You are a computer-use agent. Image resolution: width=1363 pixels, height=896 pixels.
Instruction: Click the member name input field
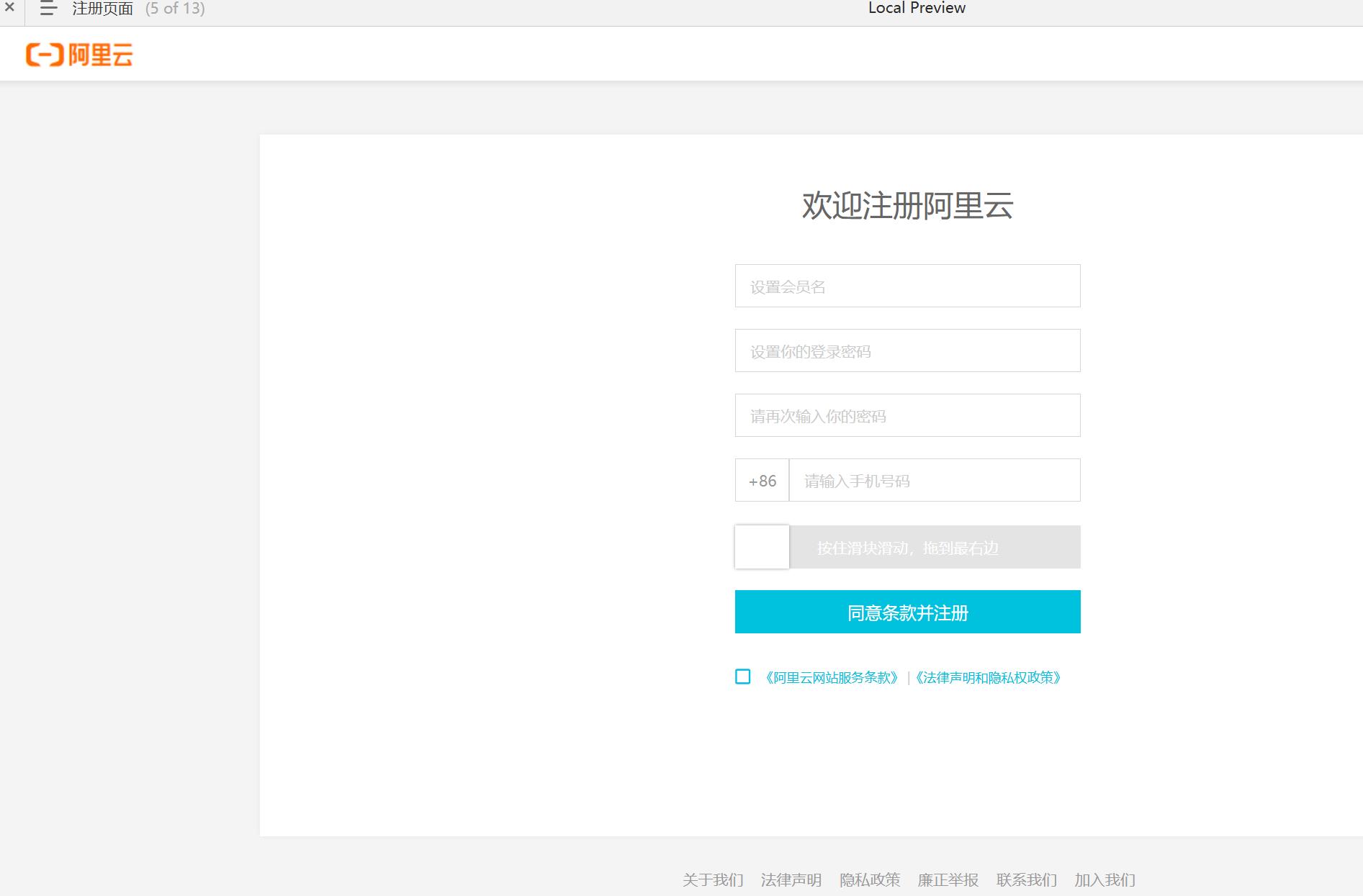pyautogui.click(x=907, y=286)
